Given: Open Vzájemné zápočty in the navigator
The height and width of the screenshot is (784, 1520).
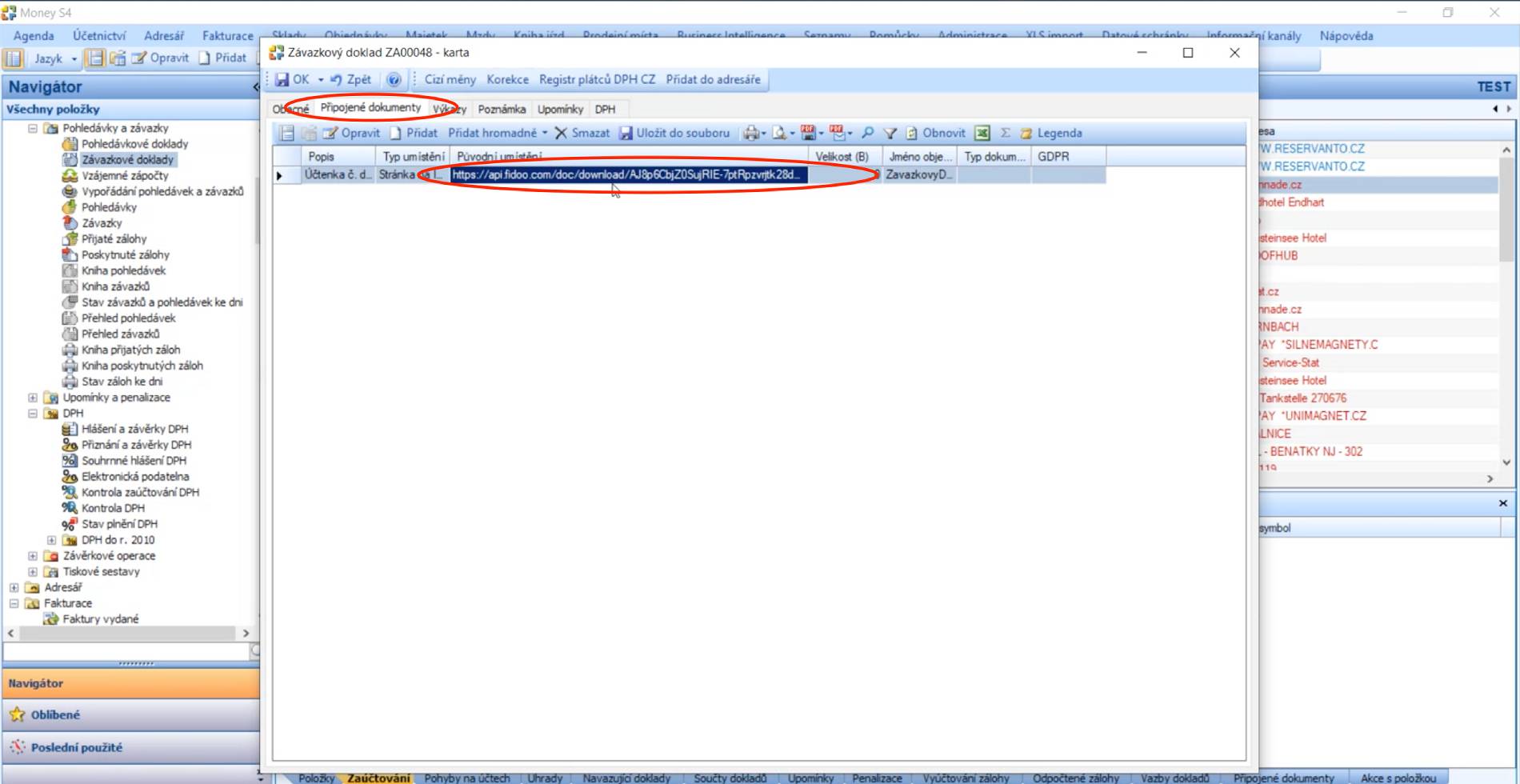Looking at the screenshot, I should (125, 175).
